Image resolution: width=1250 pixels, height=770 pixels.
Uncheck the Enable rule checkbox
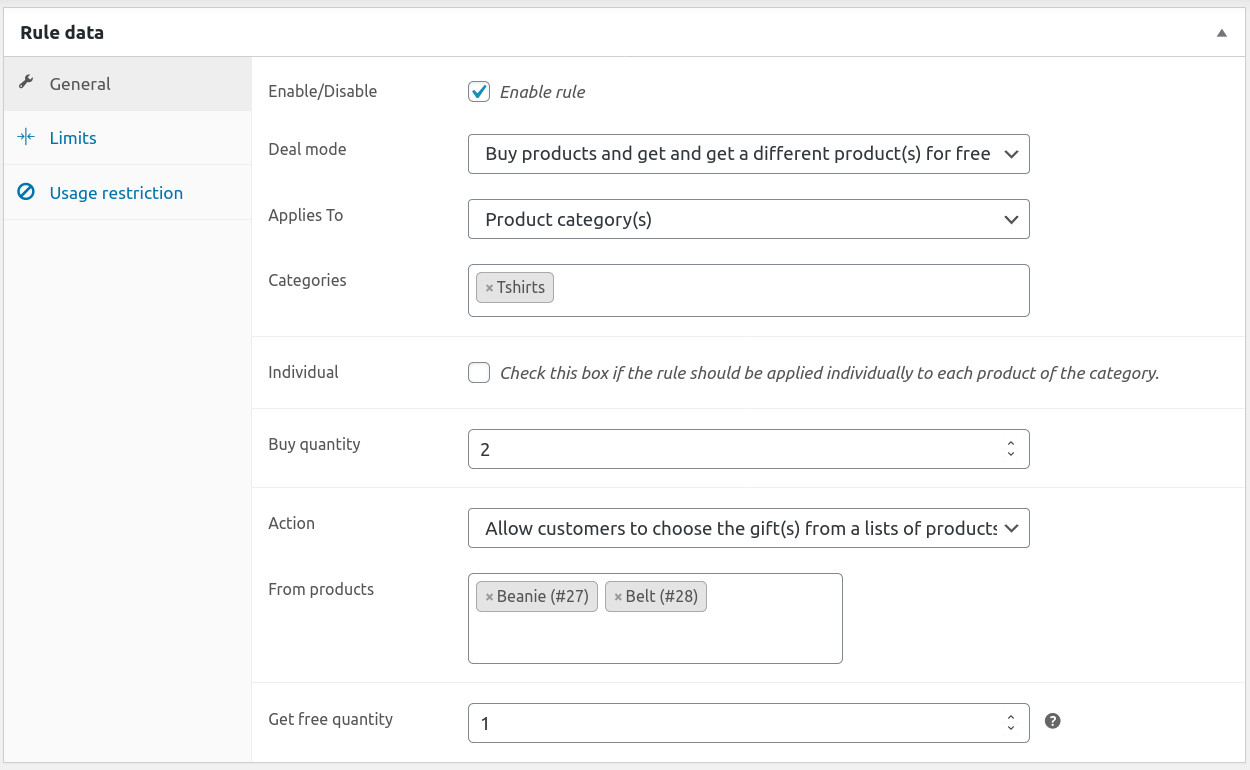pos(479,92)
